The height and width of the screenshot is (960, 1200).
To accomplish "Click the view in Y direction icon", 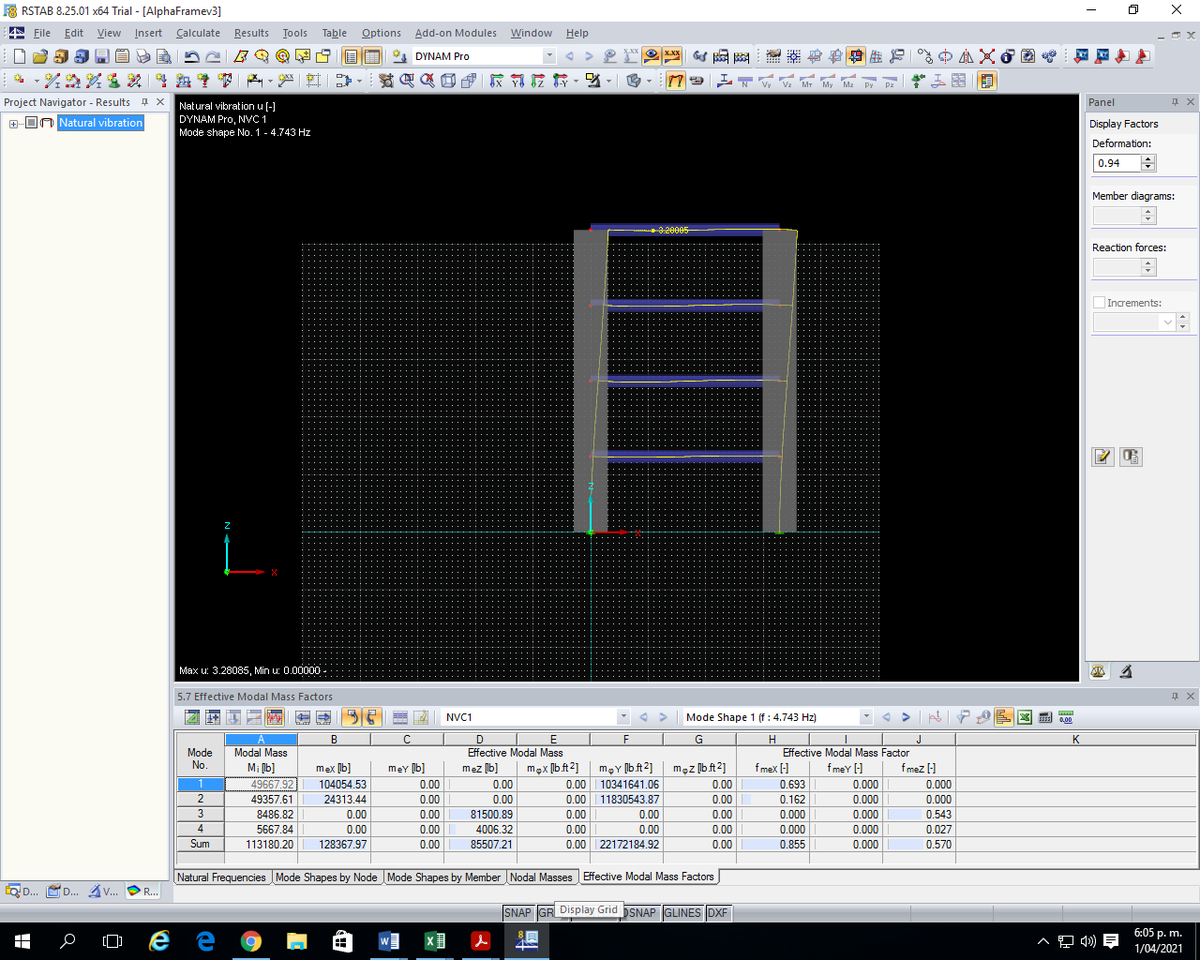I will (518, 80).
